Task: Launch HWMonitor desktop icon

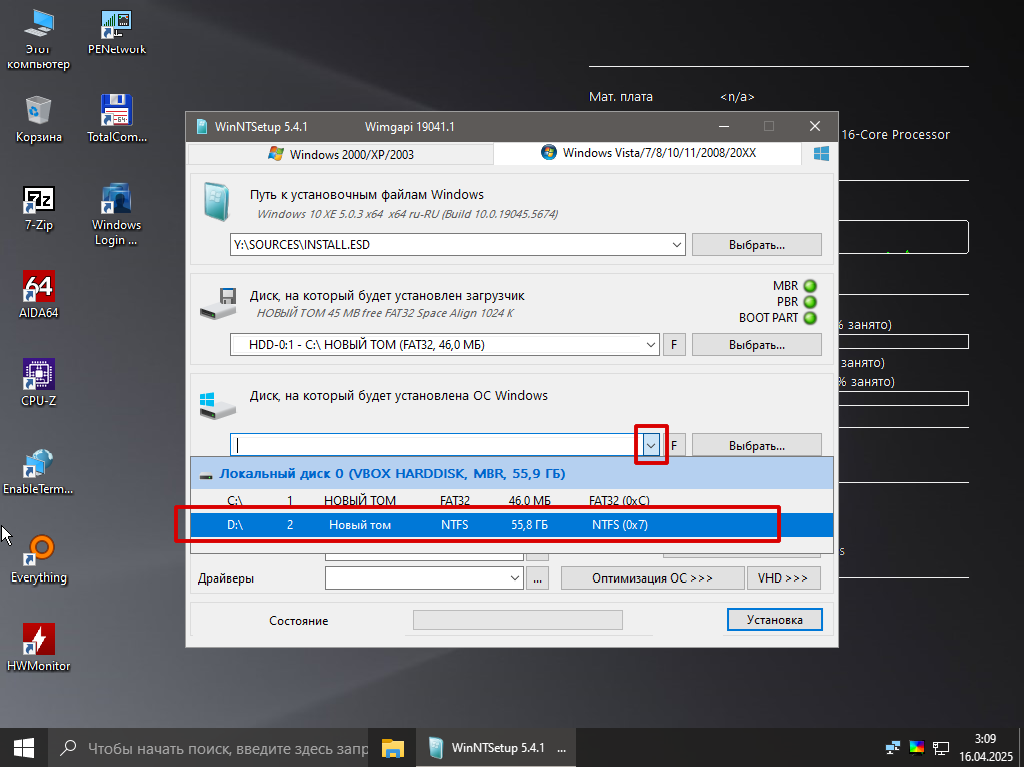Action: (39, 648)
